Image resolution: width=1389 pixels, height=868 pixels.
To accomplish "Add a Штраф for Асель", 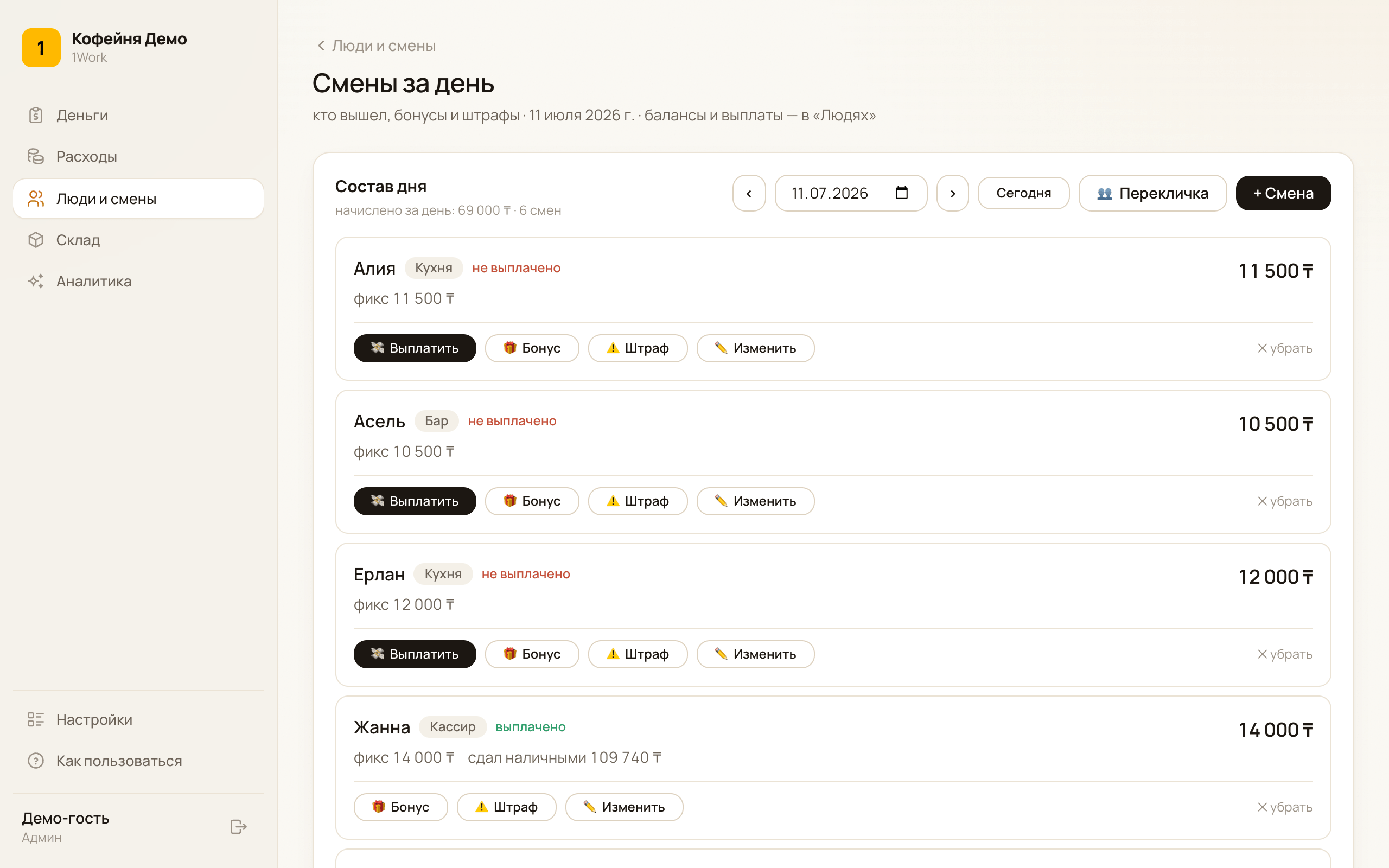I will pos(638,501).
